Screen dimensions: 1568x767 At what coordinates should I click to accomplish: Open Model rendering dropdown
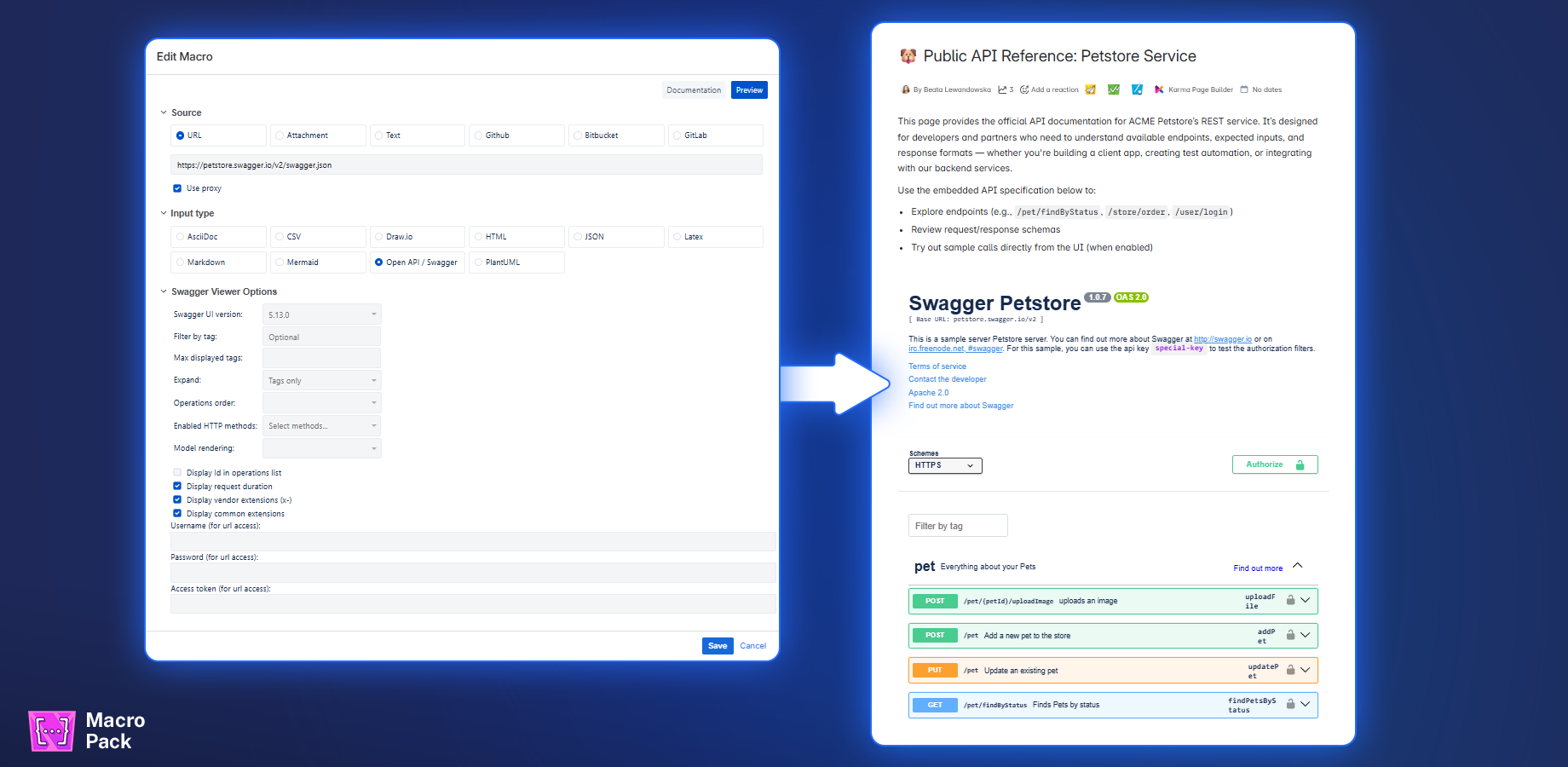321,448
